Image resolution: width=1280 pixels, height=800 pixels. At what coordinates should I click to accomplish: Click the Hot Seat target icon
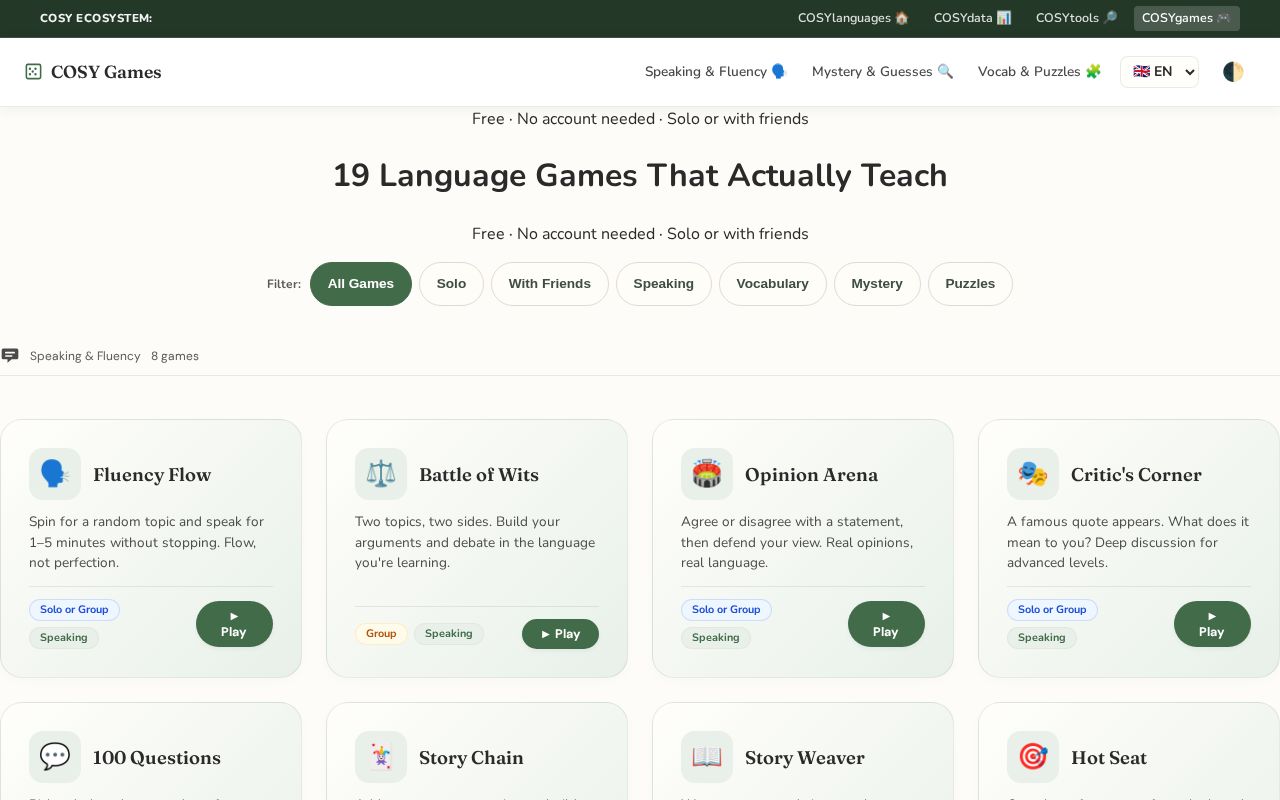pos(1033,757)
